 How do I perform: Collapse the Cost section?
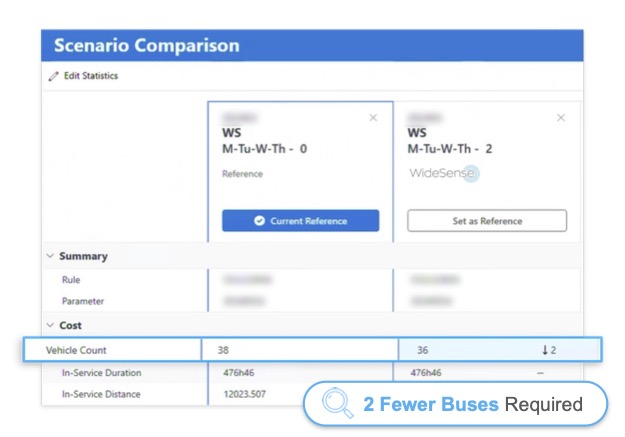51,325
